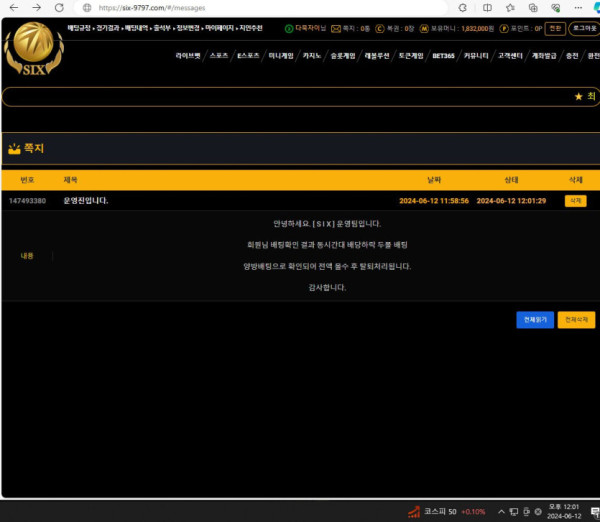
Task: Click the gold star icon in the notice bar
Action: (x=578, y=96)
